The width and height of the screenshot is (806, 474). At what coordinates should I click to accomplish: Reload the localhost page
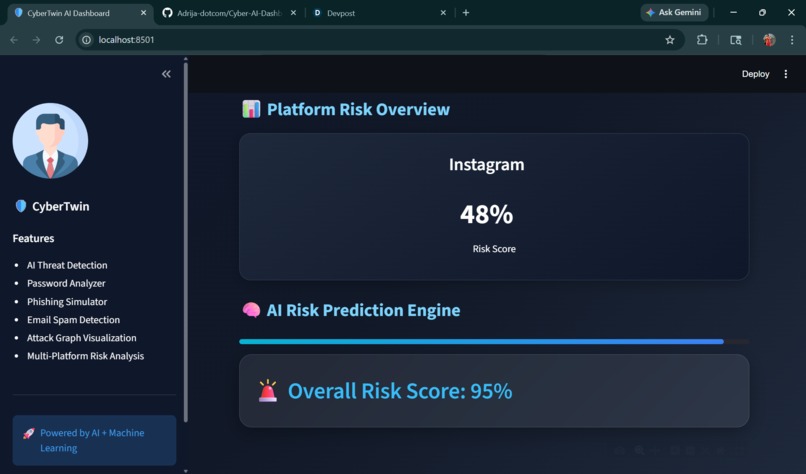[x=59, y=40]
